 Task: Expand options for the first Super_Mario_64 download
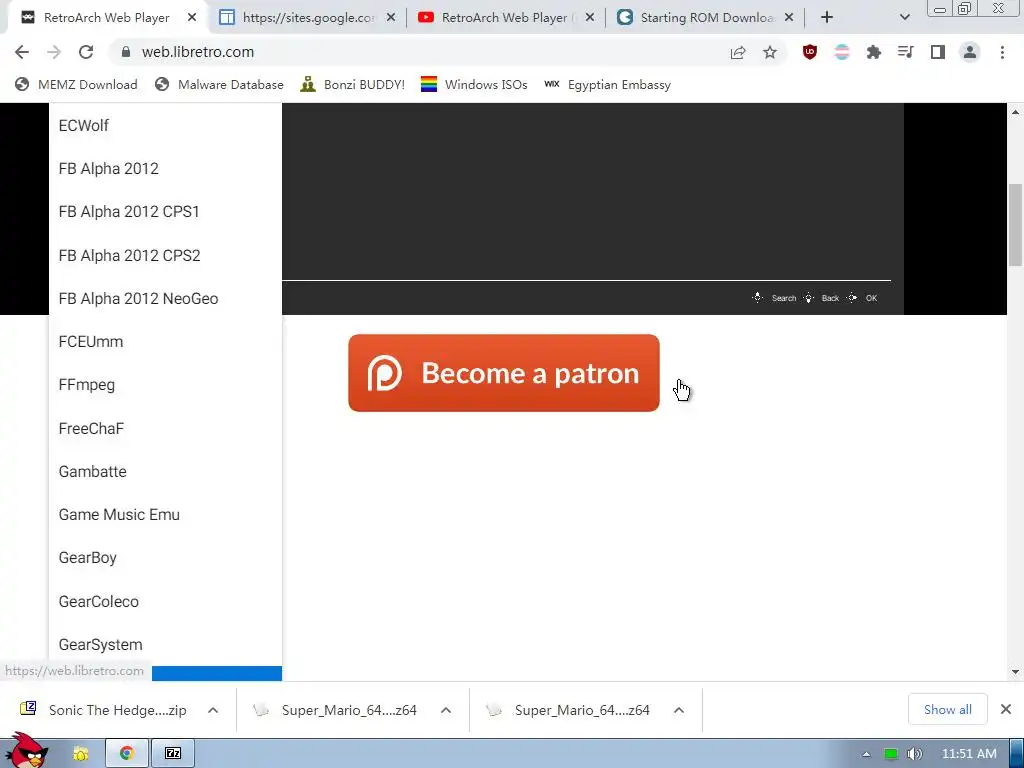click(x=446, y=710)
